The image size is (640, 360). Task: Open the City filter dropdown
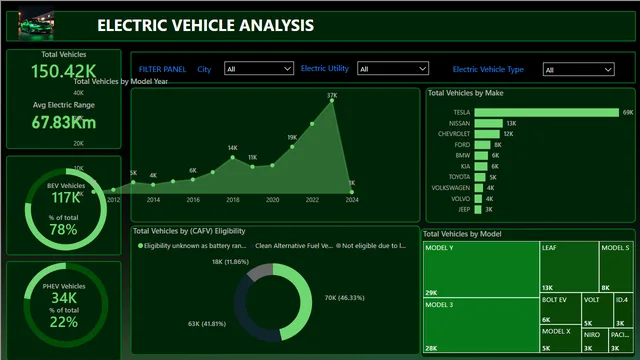tap(259, 69)
